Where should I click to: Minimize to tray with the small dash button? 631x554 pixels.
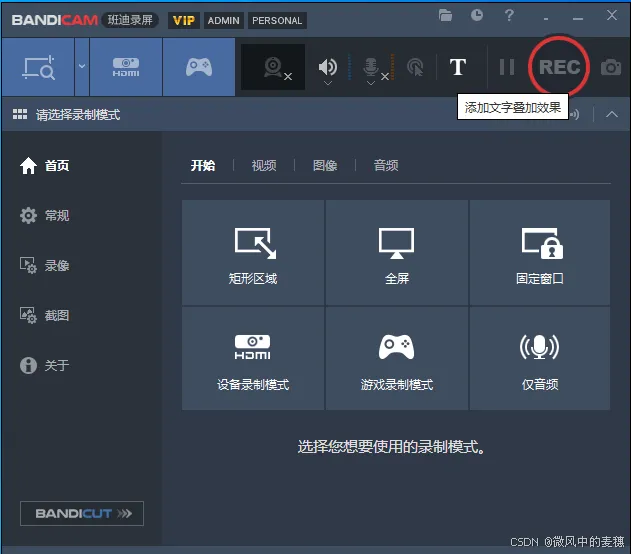point(546,19)
